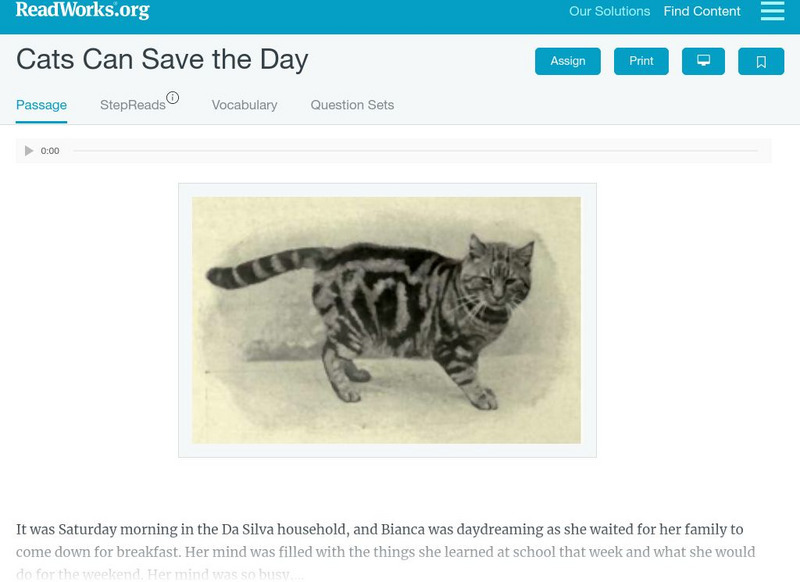800x582 pixels.
Task: Navigate to Find Content
Action: click(702, 12)
